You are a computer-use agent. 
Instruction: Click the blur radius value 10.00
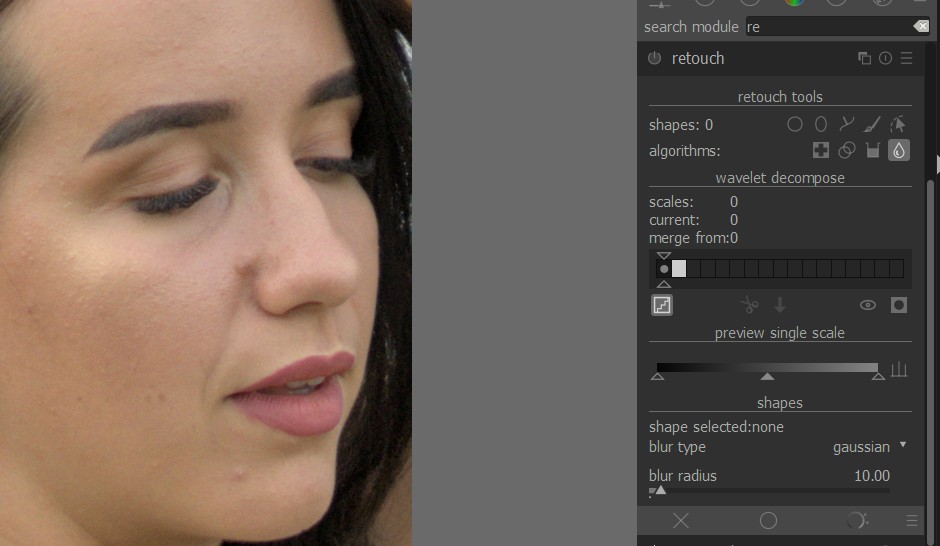pyautogui.click(x=872, y=475)
